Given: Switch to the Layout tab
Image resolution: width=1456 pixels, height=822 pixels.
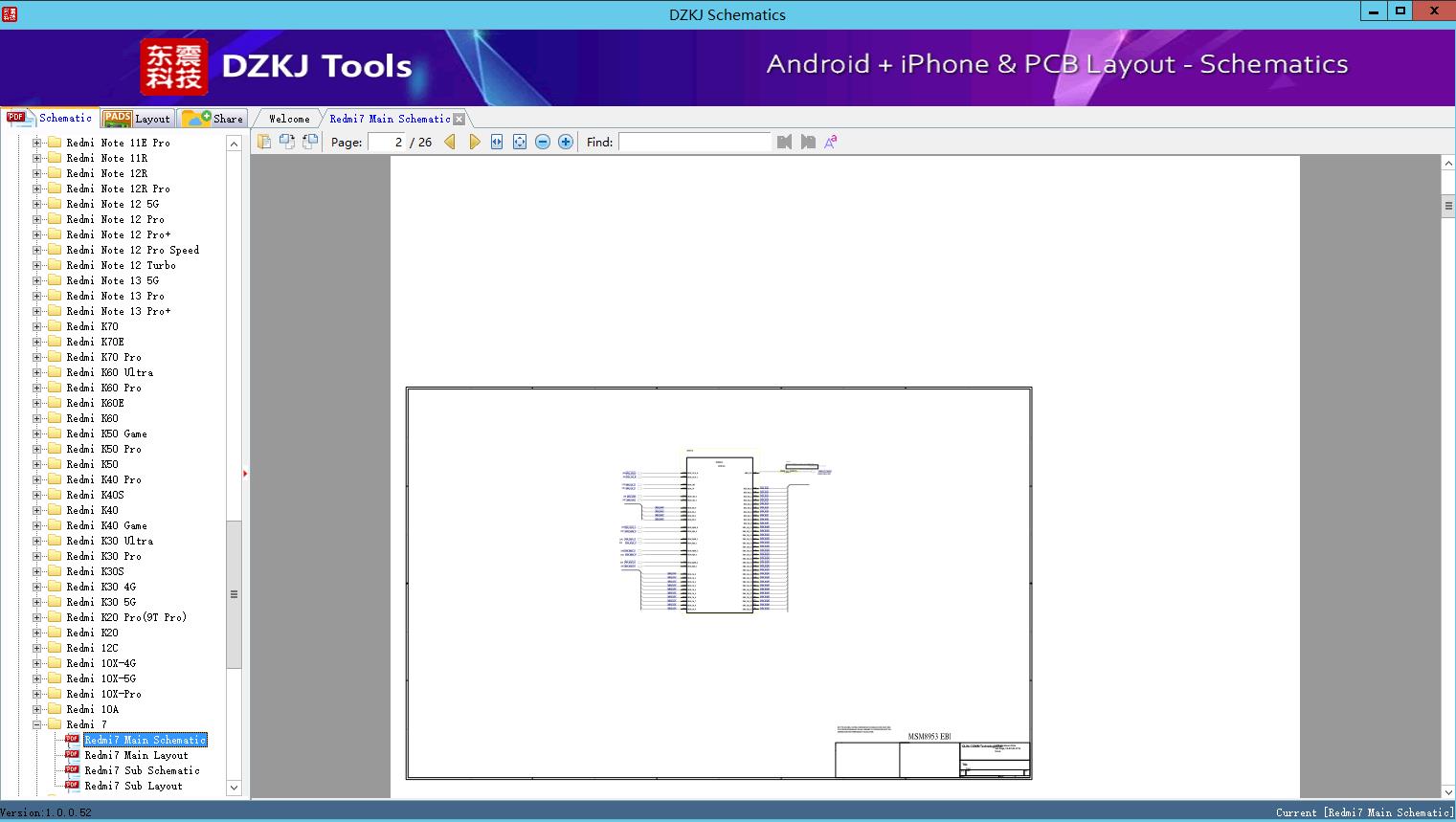Looking at the screenshot, I should 138,119.
